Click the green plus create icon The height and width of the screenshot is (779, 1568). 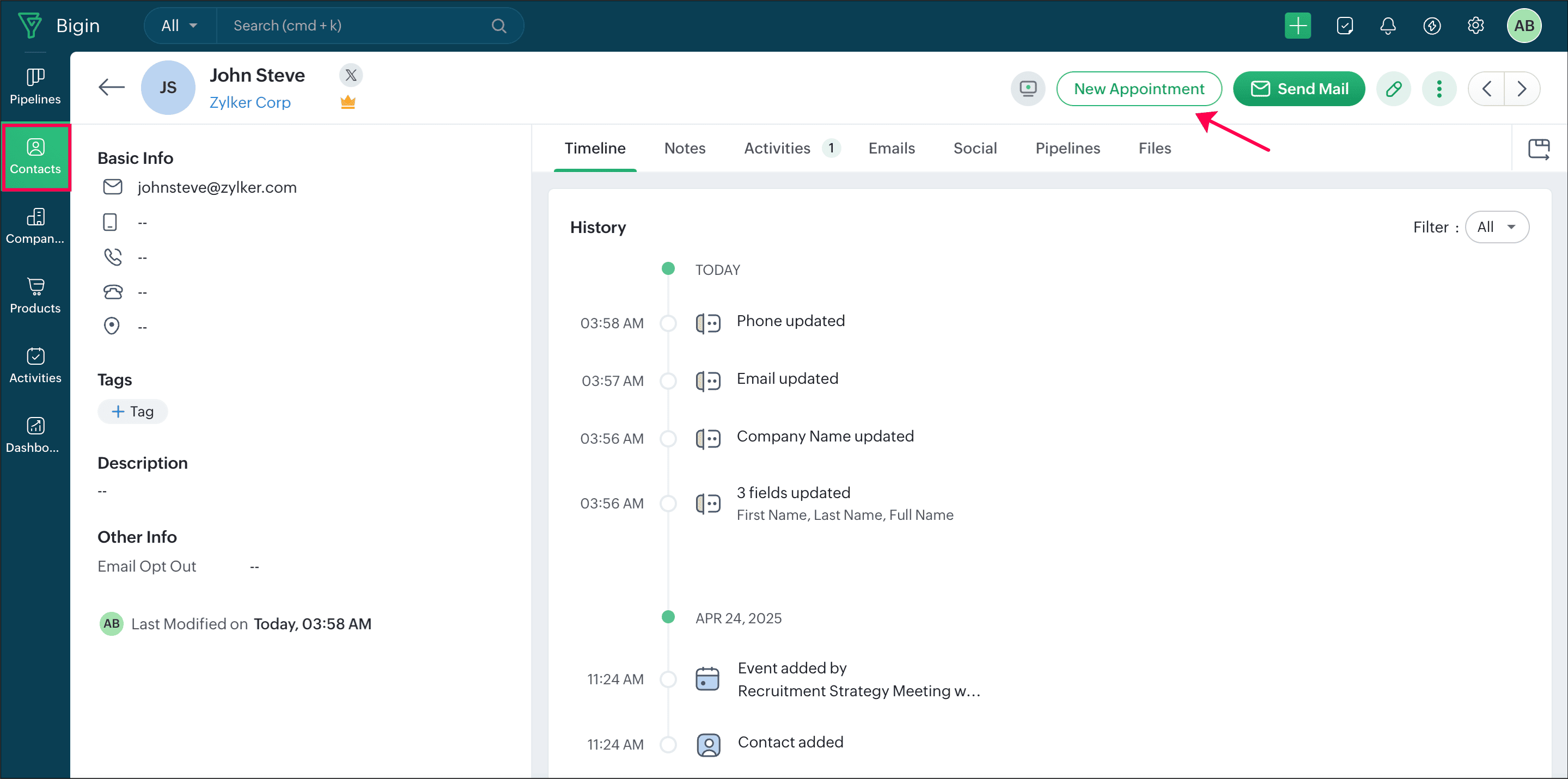(1297, 26)
